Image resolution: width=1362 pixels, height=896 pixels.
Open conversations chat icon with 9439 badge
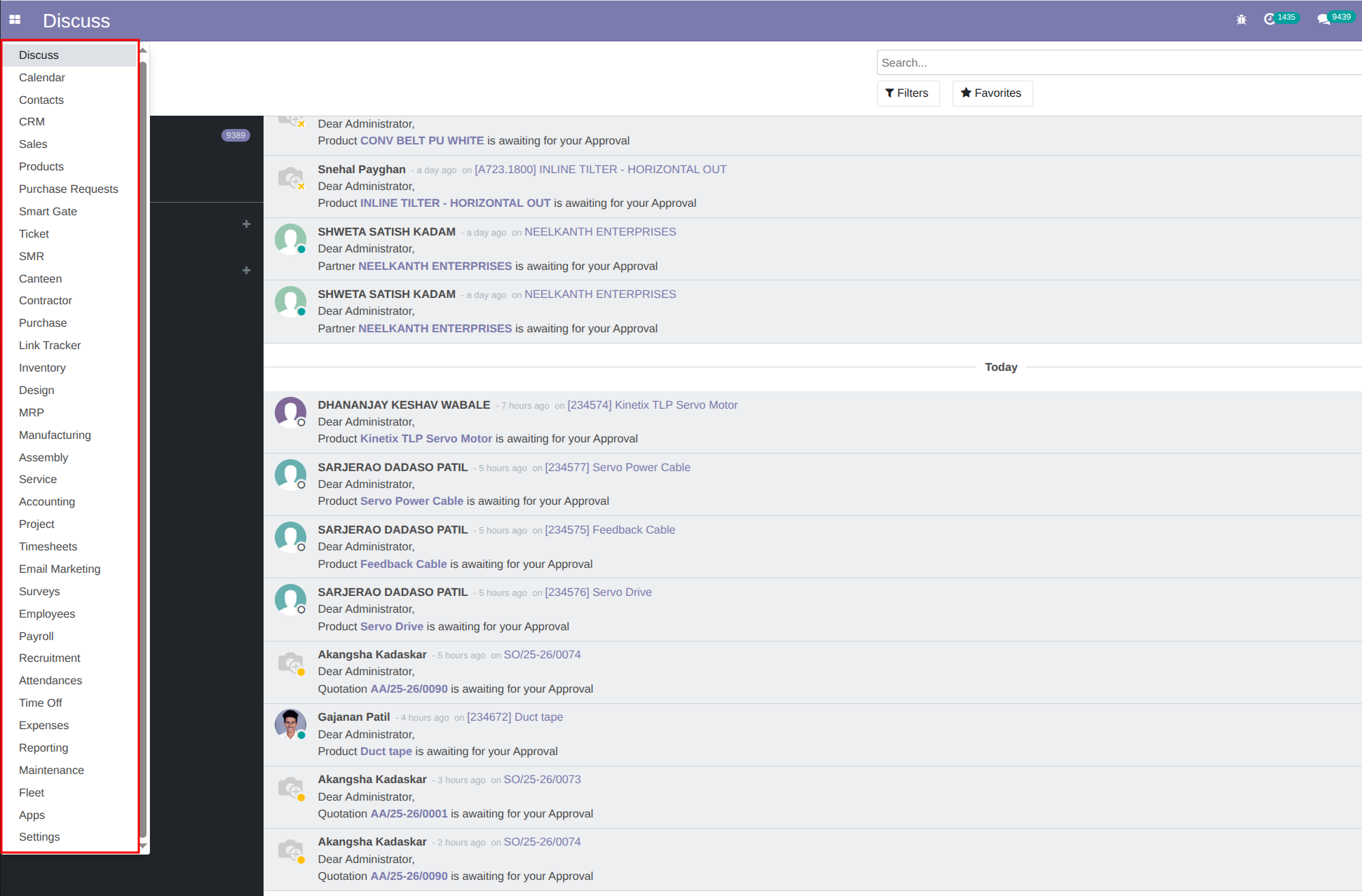[1323, 20]
